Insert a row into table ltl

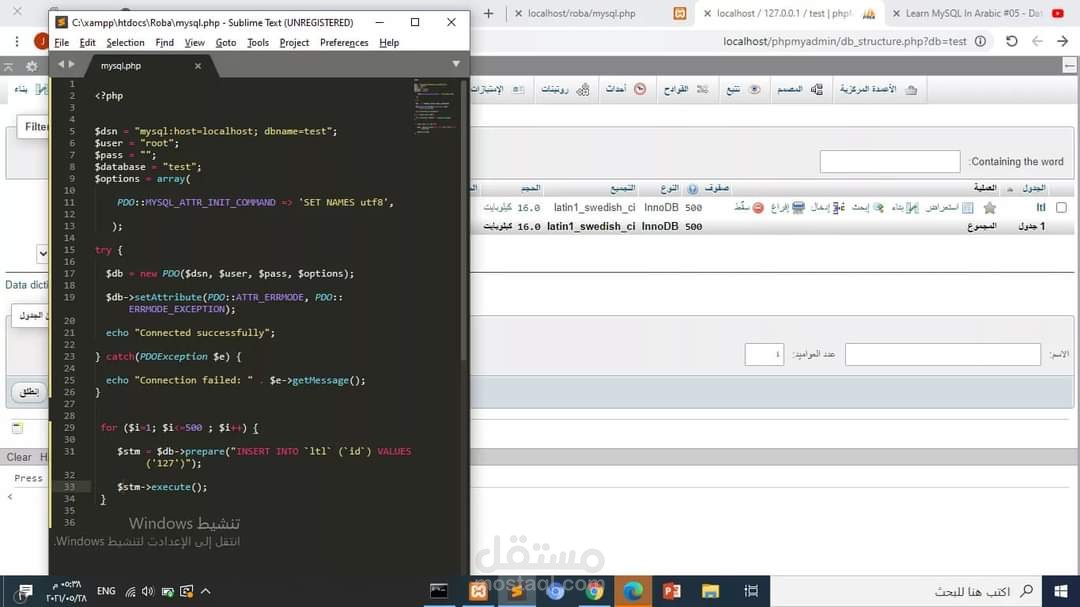(829, 207)
